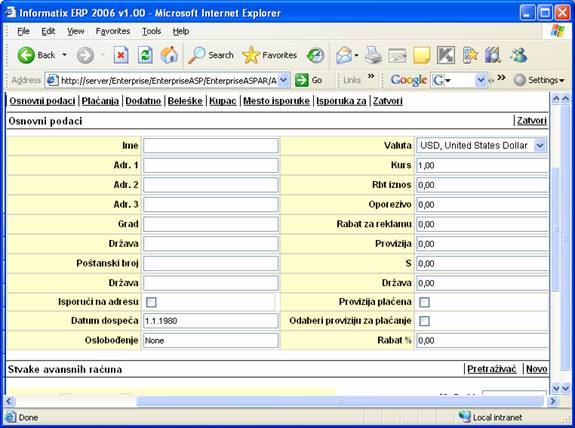575x428 pixels.
Task: Click the Edit page icon
Action: [x=398, y=56]
